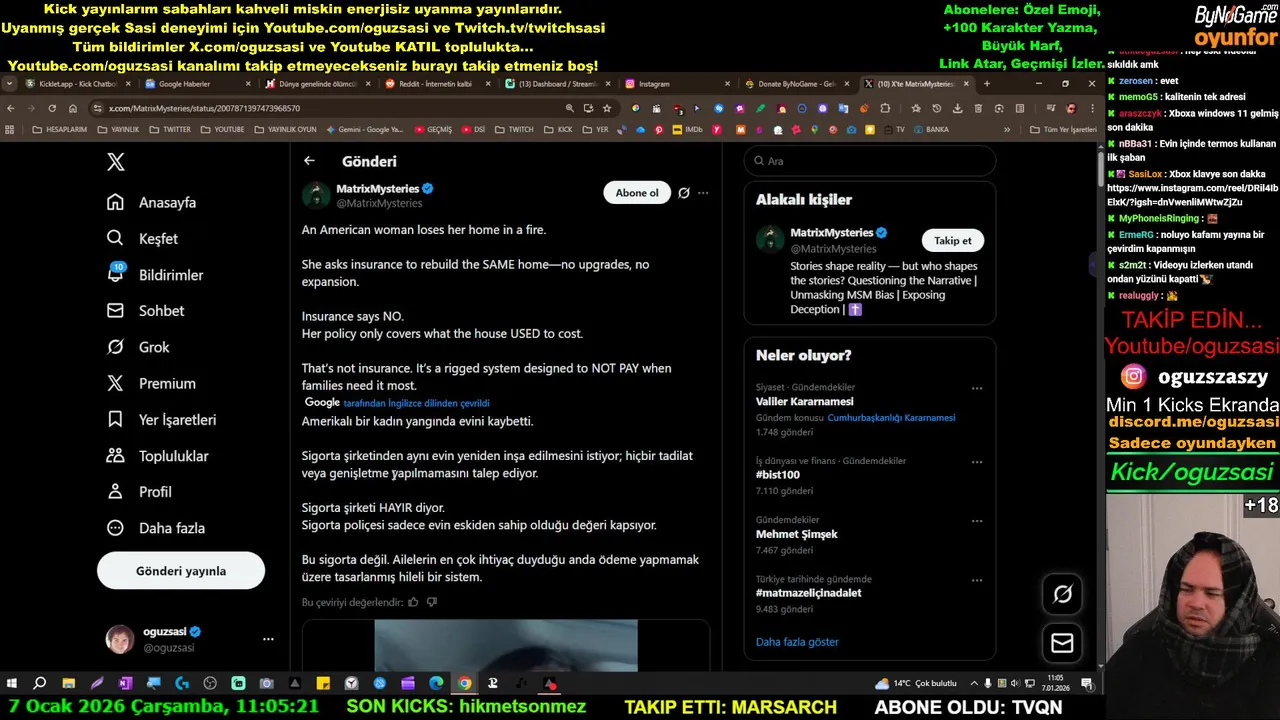Switch to the Dashboard / Stream tab
Viewport: 1280px width, 720px height.
point(557,84)
